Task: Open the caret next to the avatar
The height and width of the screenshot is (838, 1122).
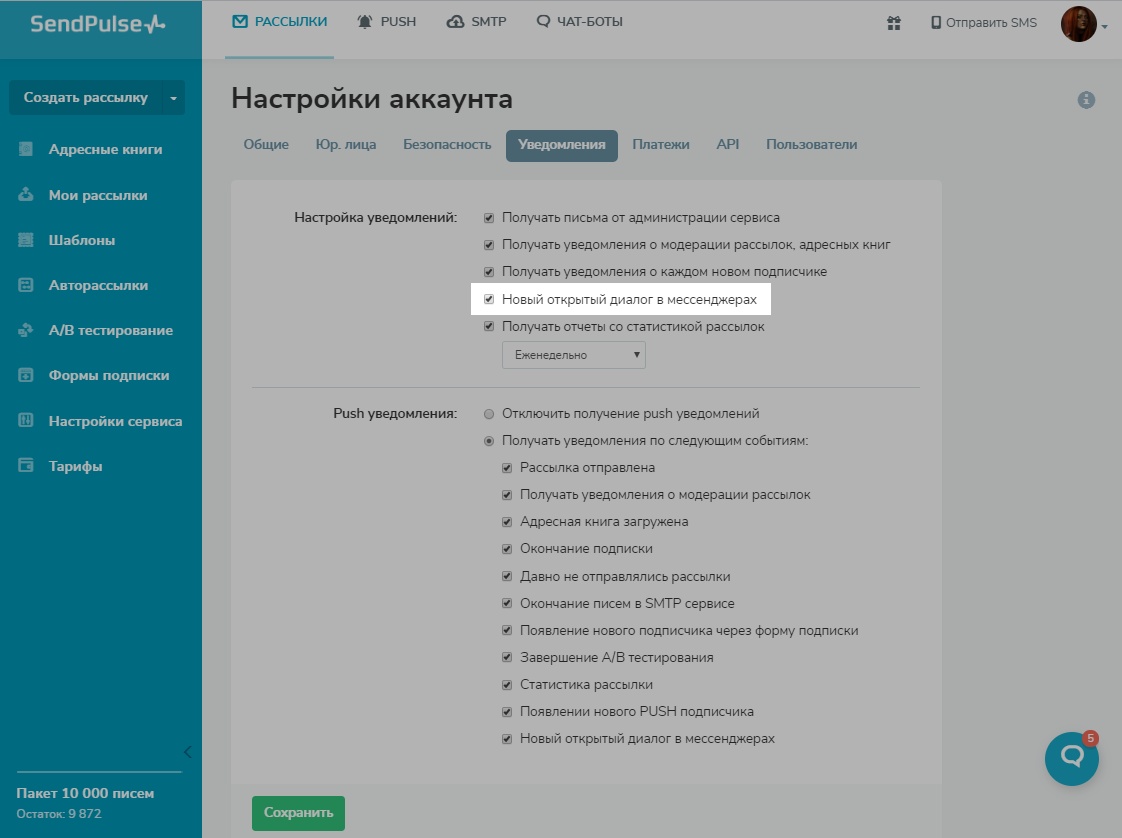Action: click(1104, 26)
